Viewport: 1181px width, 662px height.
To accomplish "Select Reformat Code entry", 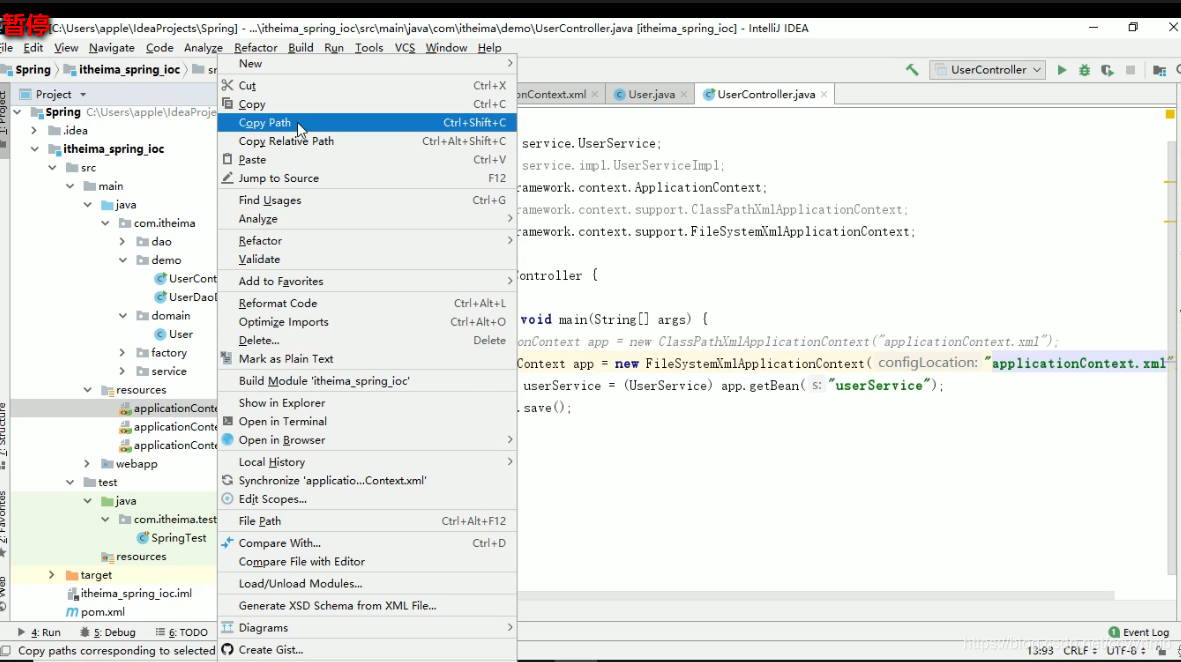I will pos(367,303).
